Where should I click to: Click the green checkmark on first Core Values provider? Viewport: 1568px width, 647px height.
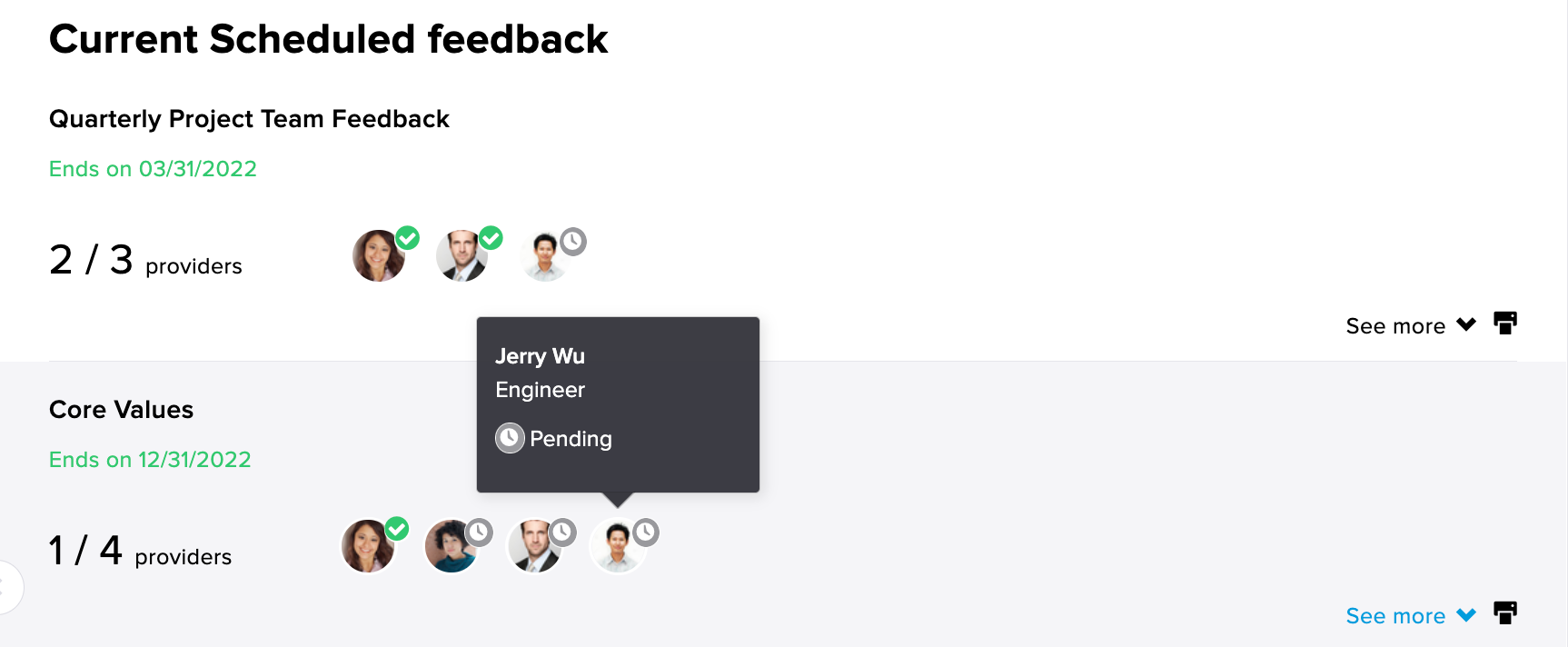click(x=397, y=529)
